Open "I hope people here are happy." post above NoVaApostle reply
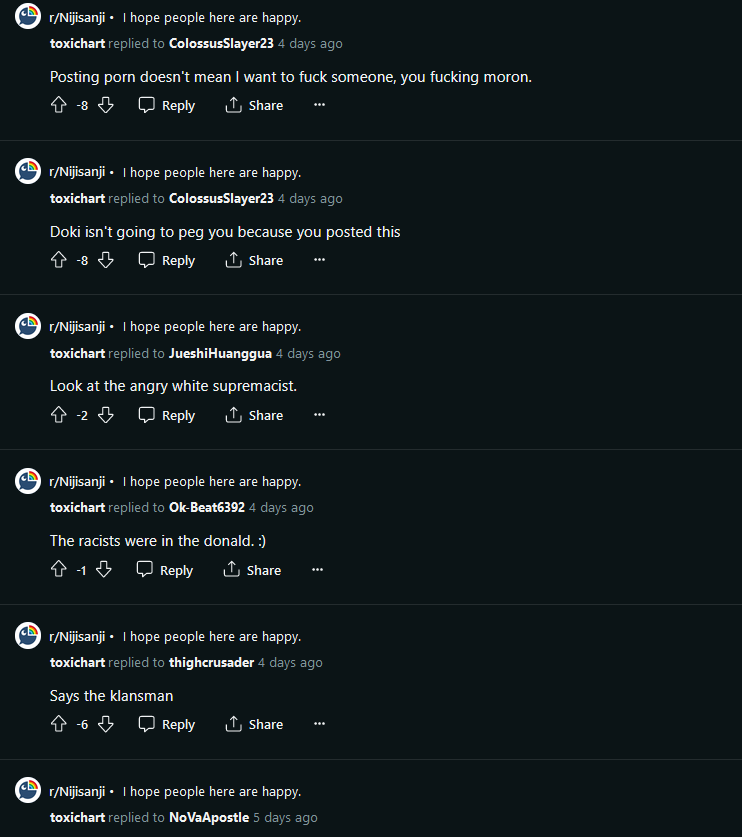742x837 pixels. point(212,792)
